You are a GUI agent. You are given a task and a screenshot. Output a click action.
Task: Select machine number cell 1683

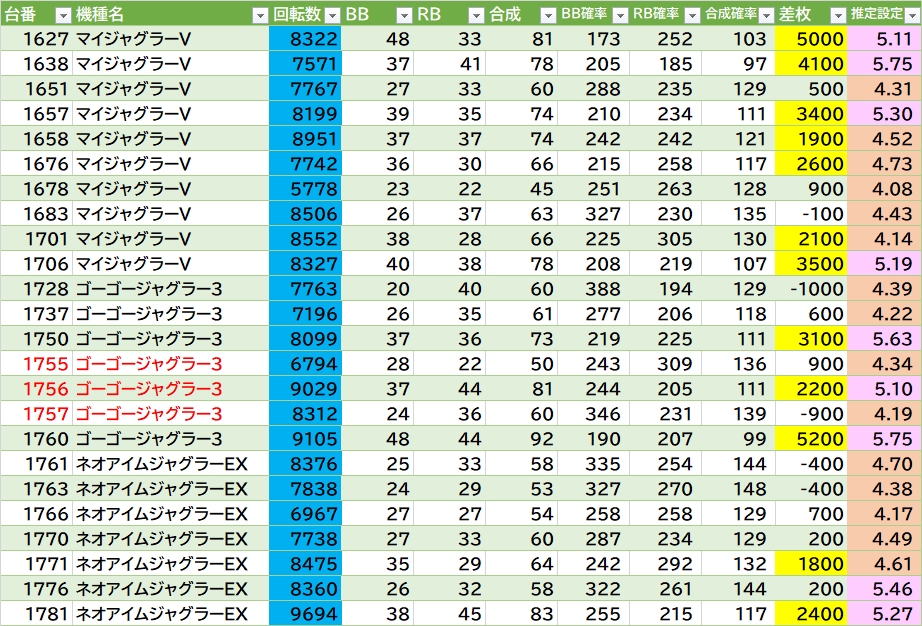click(36, 213)
